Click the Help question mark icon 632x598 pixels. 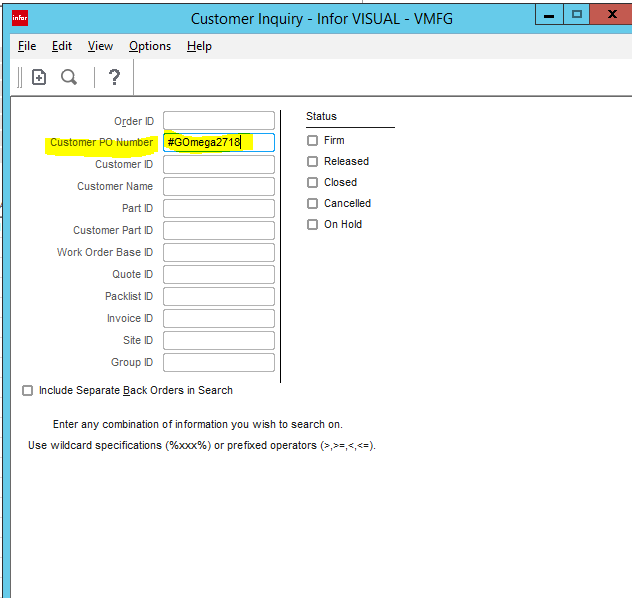tap(114, 77)
